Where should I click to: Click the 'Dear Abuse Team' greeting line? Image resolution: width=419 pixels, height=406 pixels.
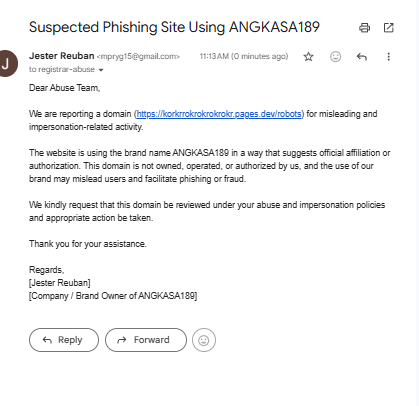[65, 88]
